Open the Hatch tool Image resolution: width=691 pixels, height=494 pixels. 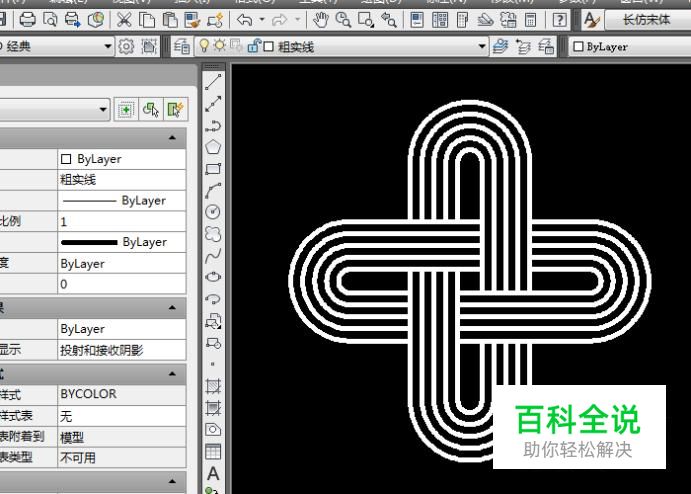click(x=213, y=386)
